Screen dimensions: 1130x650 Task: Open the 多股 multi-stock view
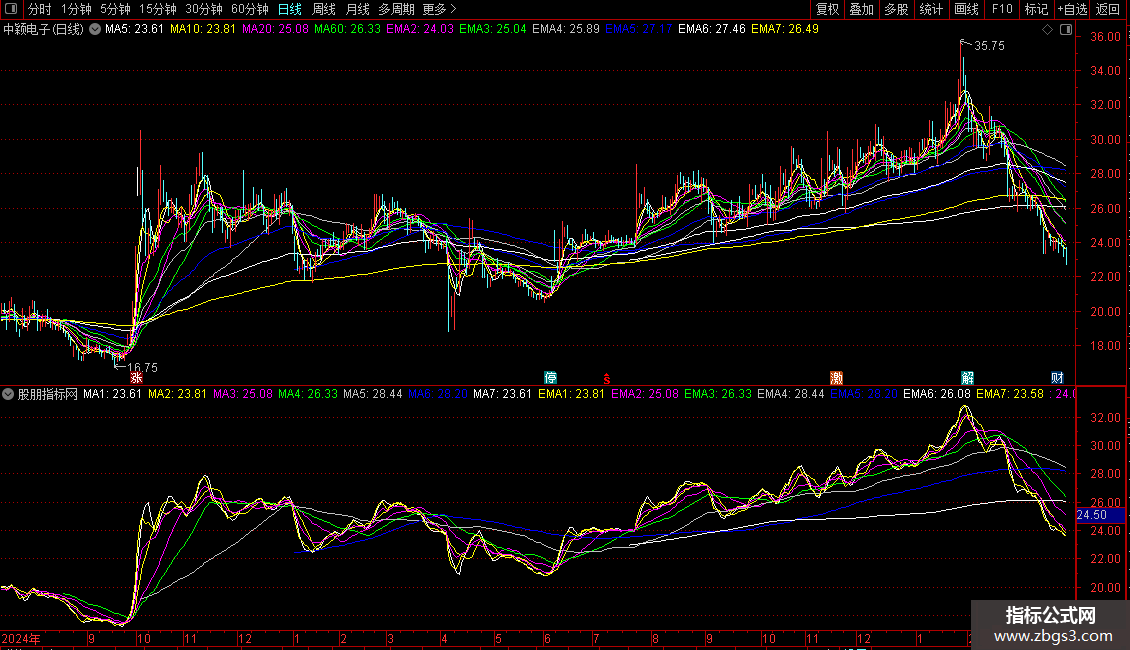pyautogui.click(x=897, y=9)
